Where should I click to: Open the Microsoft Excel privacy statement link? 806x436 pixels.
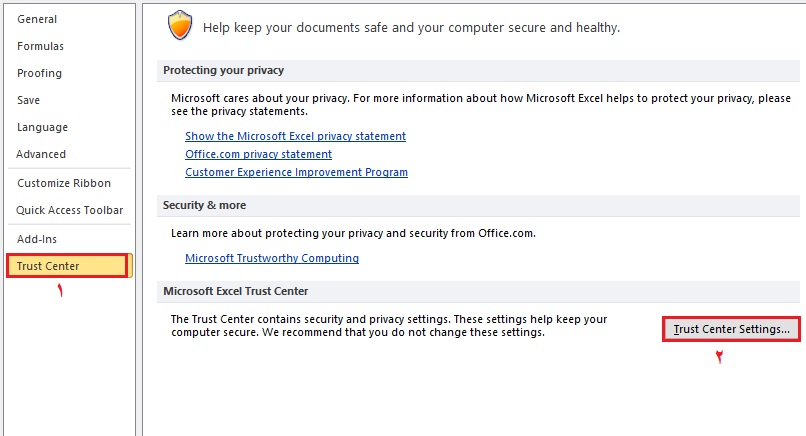(295, 136)
